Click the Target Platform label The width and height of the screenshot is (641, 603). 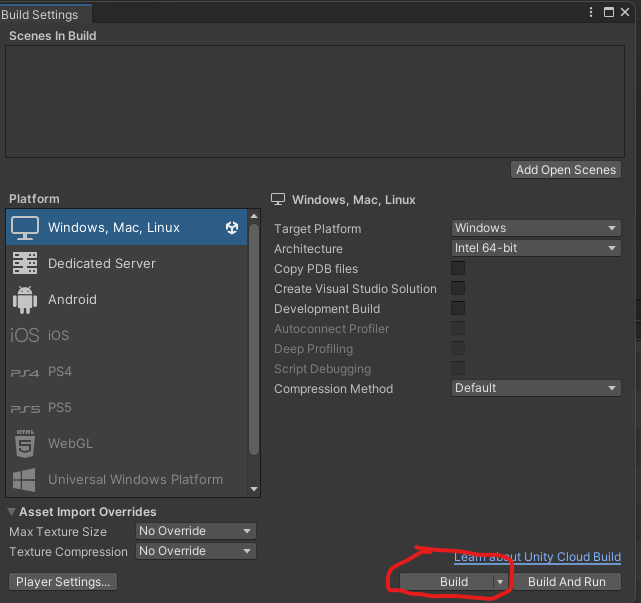click(x=318, y=229)
